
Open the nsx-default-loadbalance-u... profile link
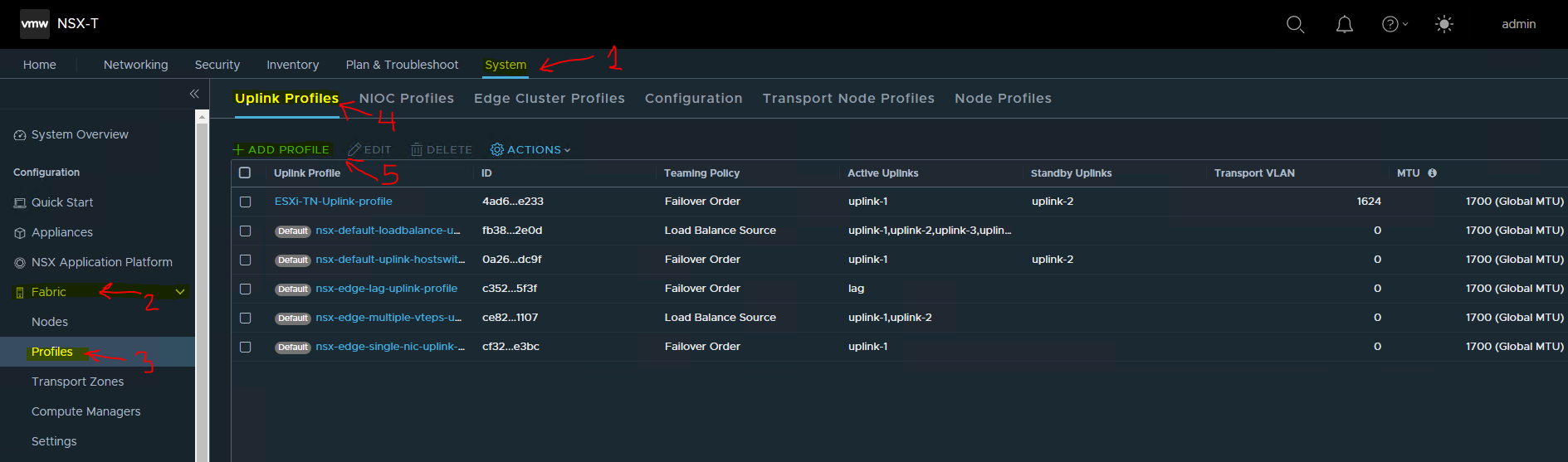(388, 231)
